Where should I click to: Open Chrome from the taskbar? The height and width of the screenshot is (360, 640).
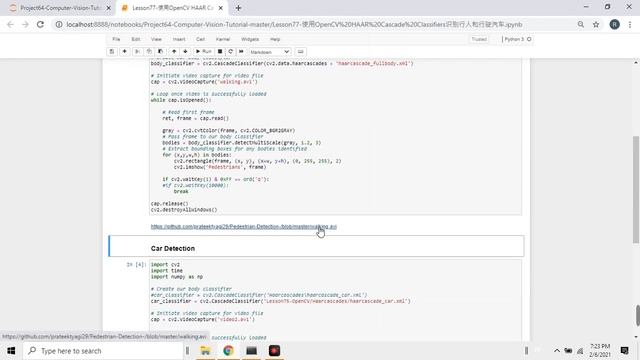tap(228, 351)
